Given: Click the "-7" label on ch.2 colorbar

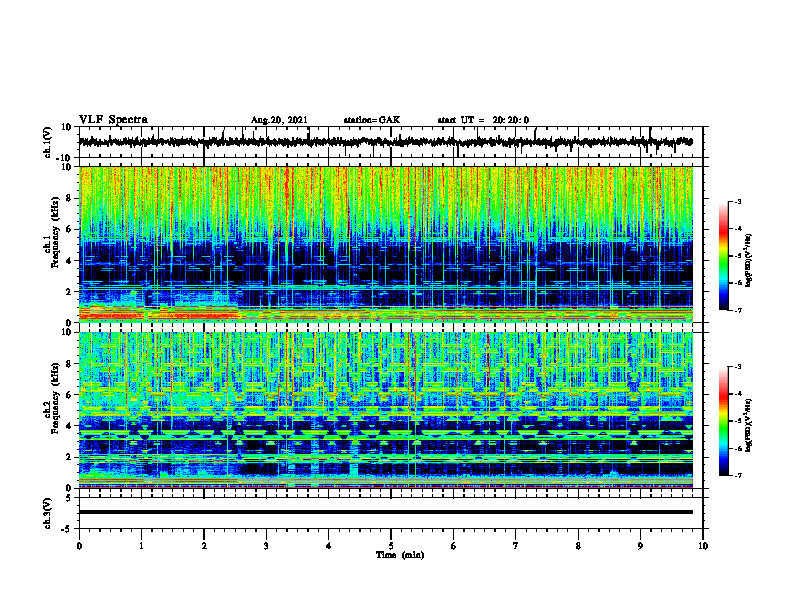Looking at the screenshot, I should [738, 475].
